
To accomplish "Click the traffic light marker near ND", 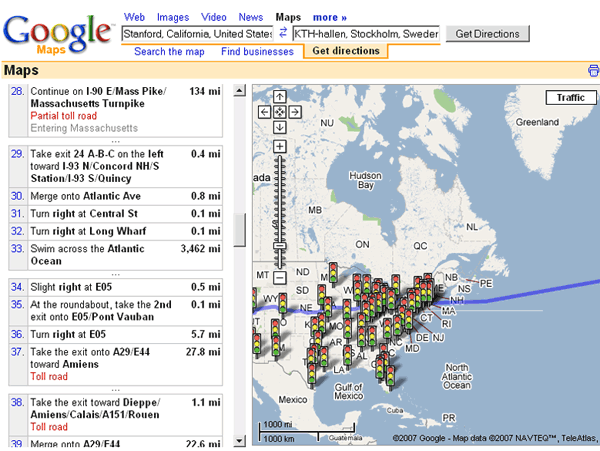I will pyautogui.click(x=333, y=272).
